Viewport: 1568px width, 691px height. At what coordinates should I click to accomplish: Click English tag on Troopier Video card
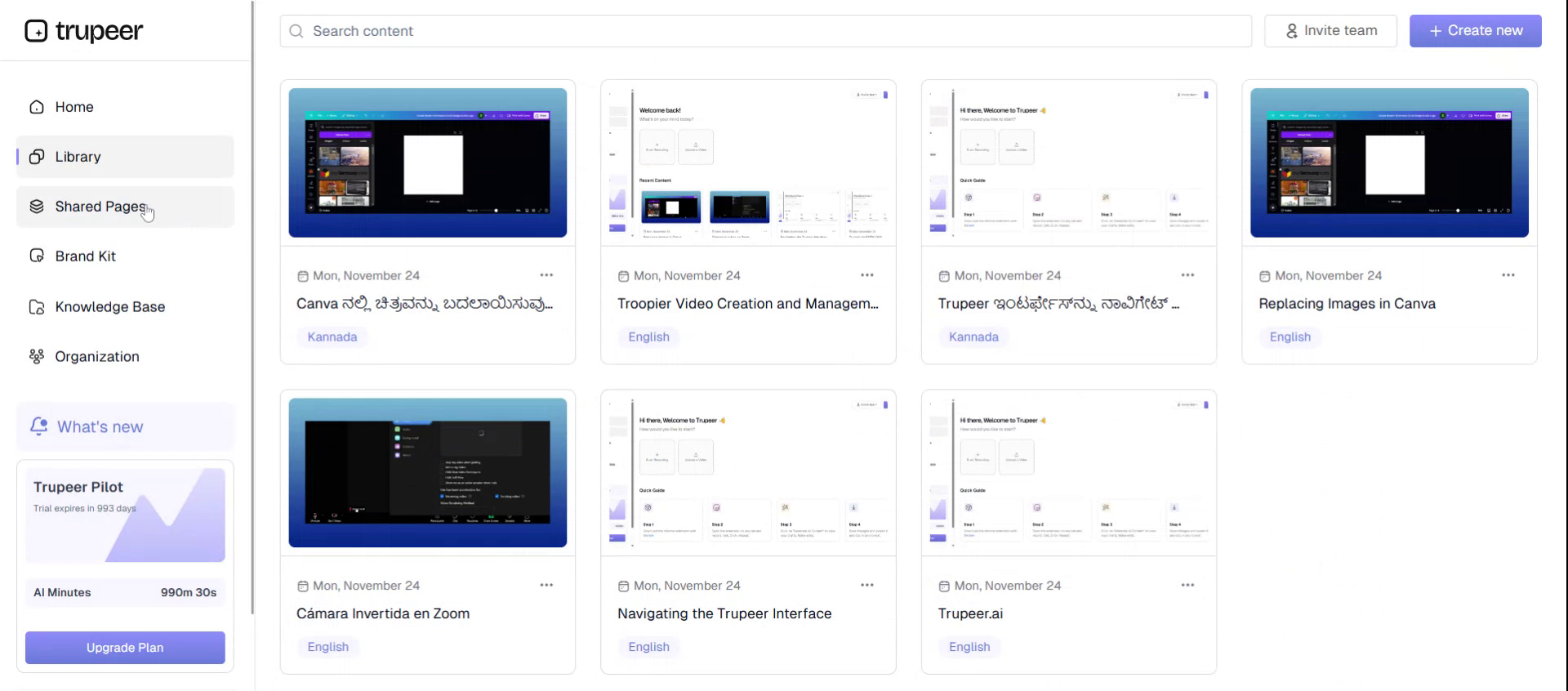(648, 337)
